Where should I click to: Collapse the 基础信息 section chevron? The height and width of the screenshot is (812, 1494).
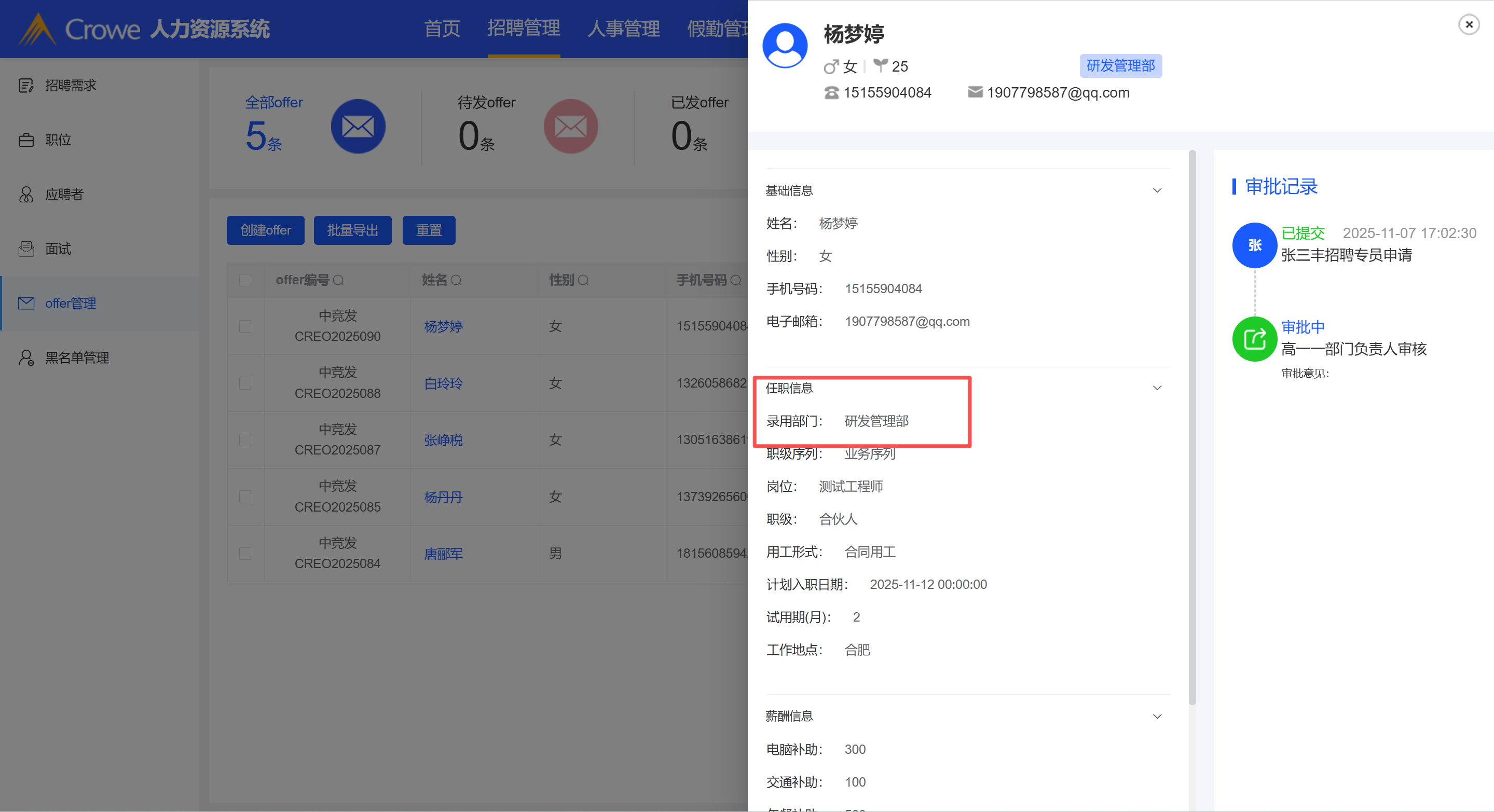tap(1157, 190)
